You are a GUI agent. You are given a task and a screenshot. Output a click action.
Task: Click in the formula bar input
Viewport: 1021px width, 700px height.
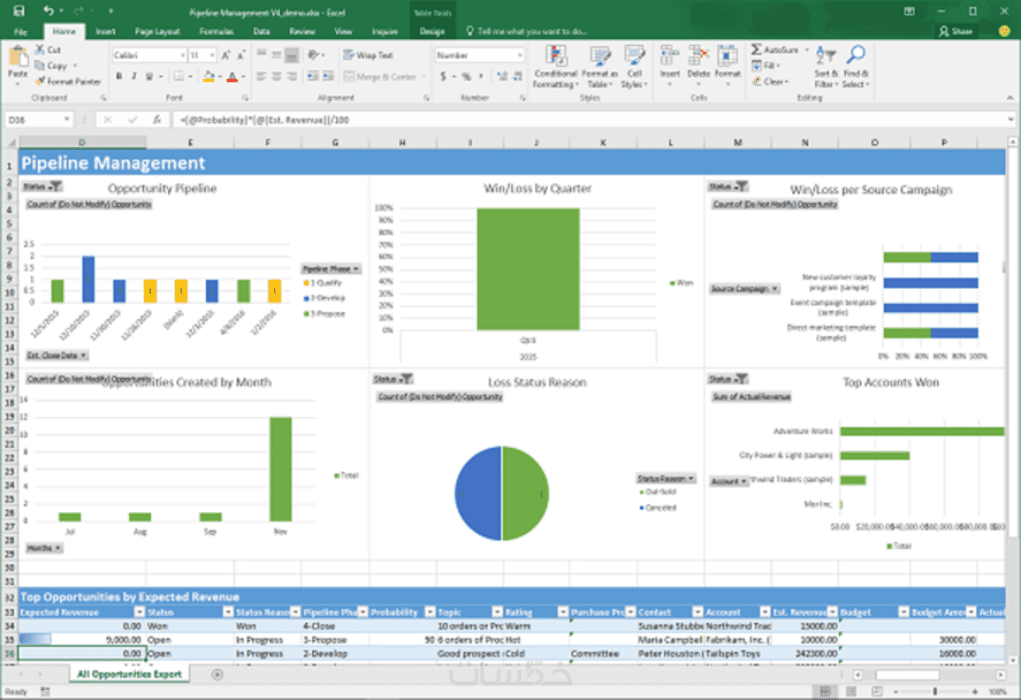tap(589, 120)
